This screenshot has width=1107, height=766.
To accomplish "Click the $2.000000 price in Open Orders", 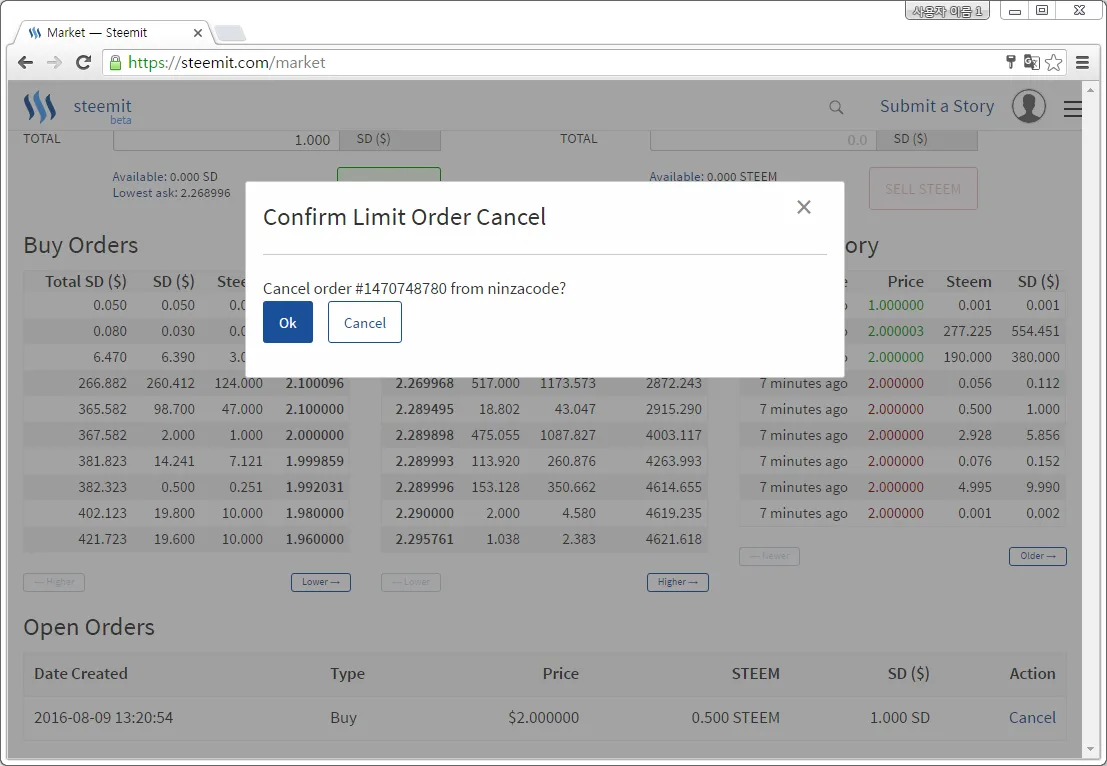I will [544, 717].
